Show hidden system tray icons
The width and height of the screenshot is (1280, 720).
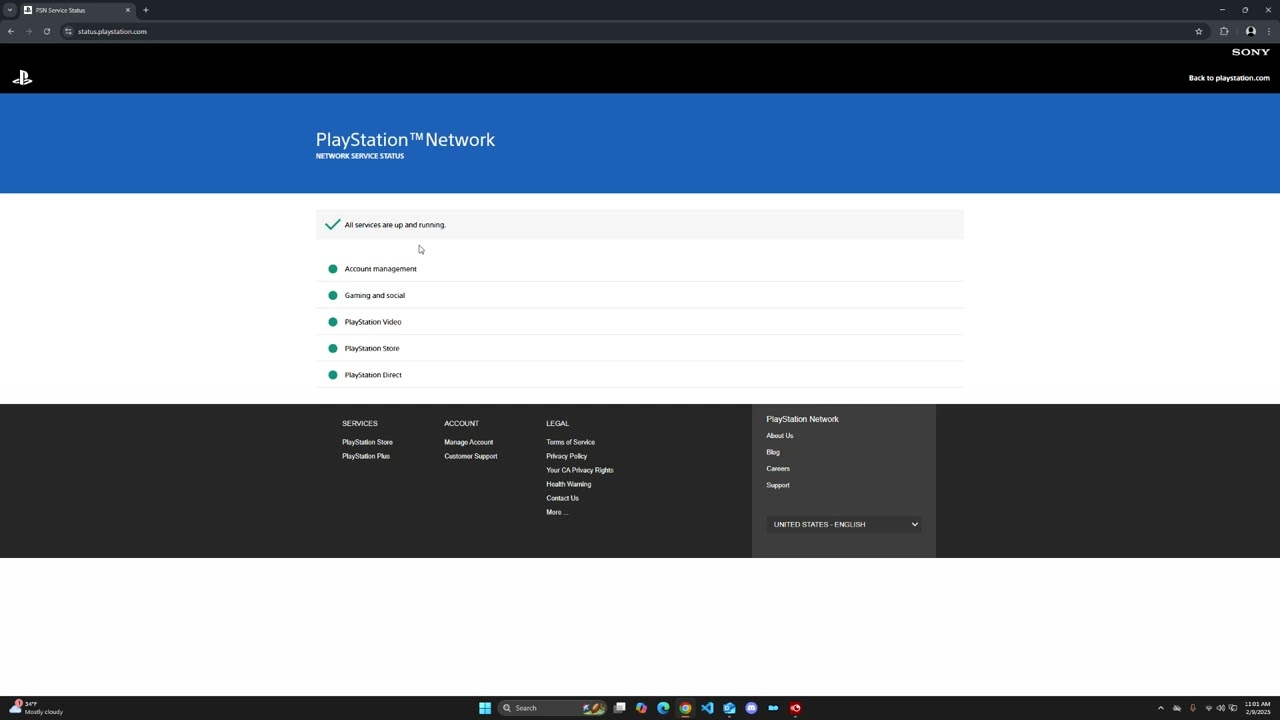[x=1161, y=708]
